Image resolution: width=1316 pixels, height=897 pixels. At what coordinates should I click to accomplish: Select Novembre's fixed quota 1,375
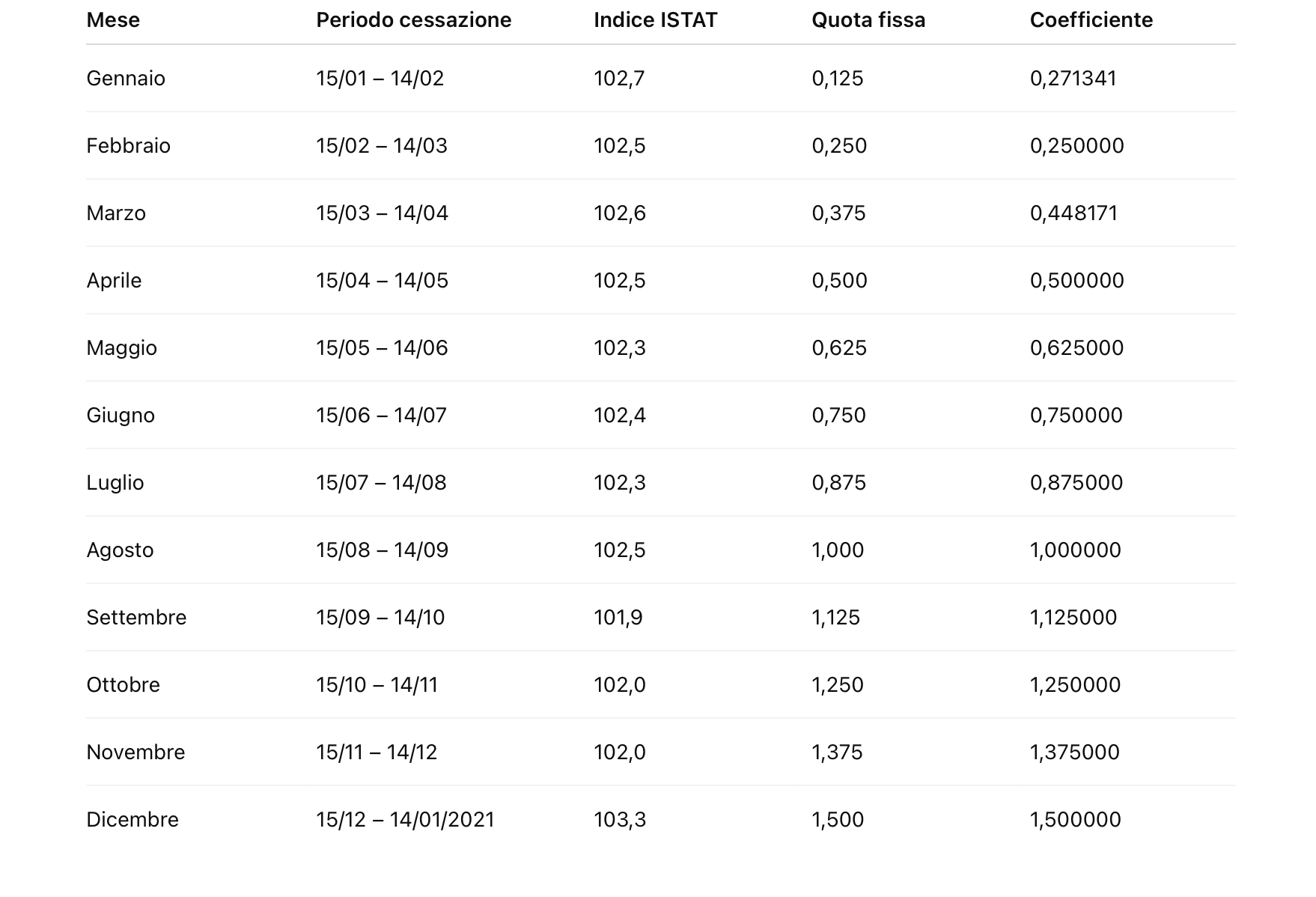tap(837, 752)
